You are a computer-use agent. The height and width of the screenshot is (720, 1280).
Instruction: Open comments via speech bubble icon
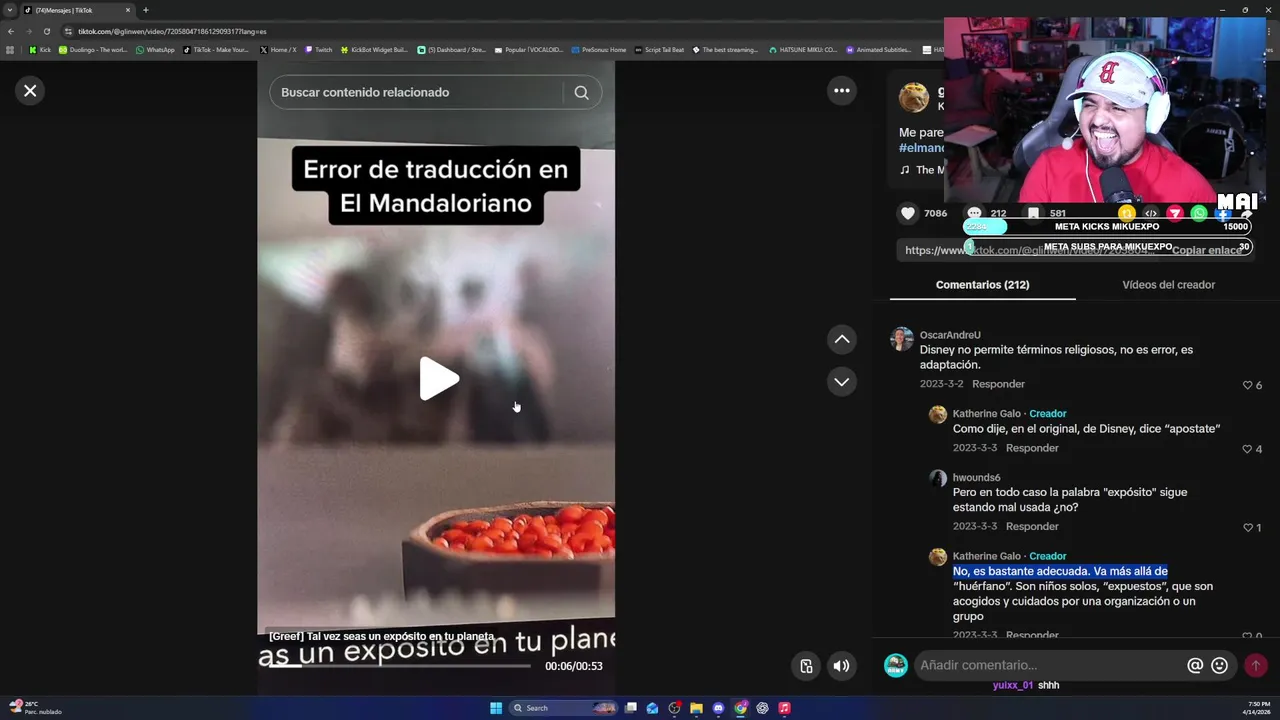(974, 213)
